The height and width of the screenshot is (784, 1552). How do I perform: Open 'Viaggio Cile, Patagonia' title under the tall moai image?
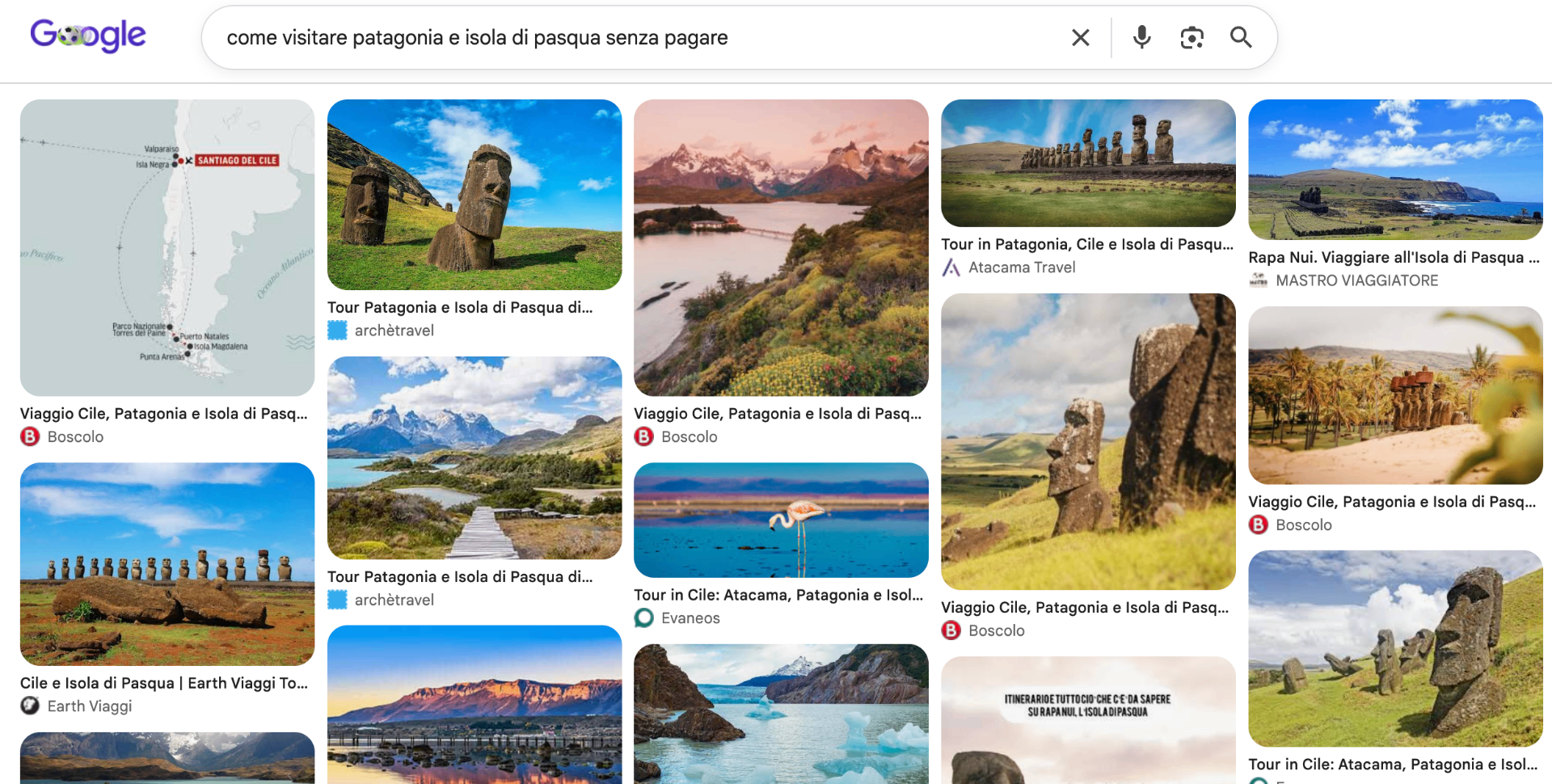(x=1085, y=607)
